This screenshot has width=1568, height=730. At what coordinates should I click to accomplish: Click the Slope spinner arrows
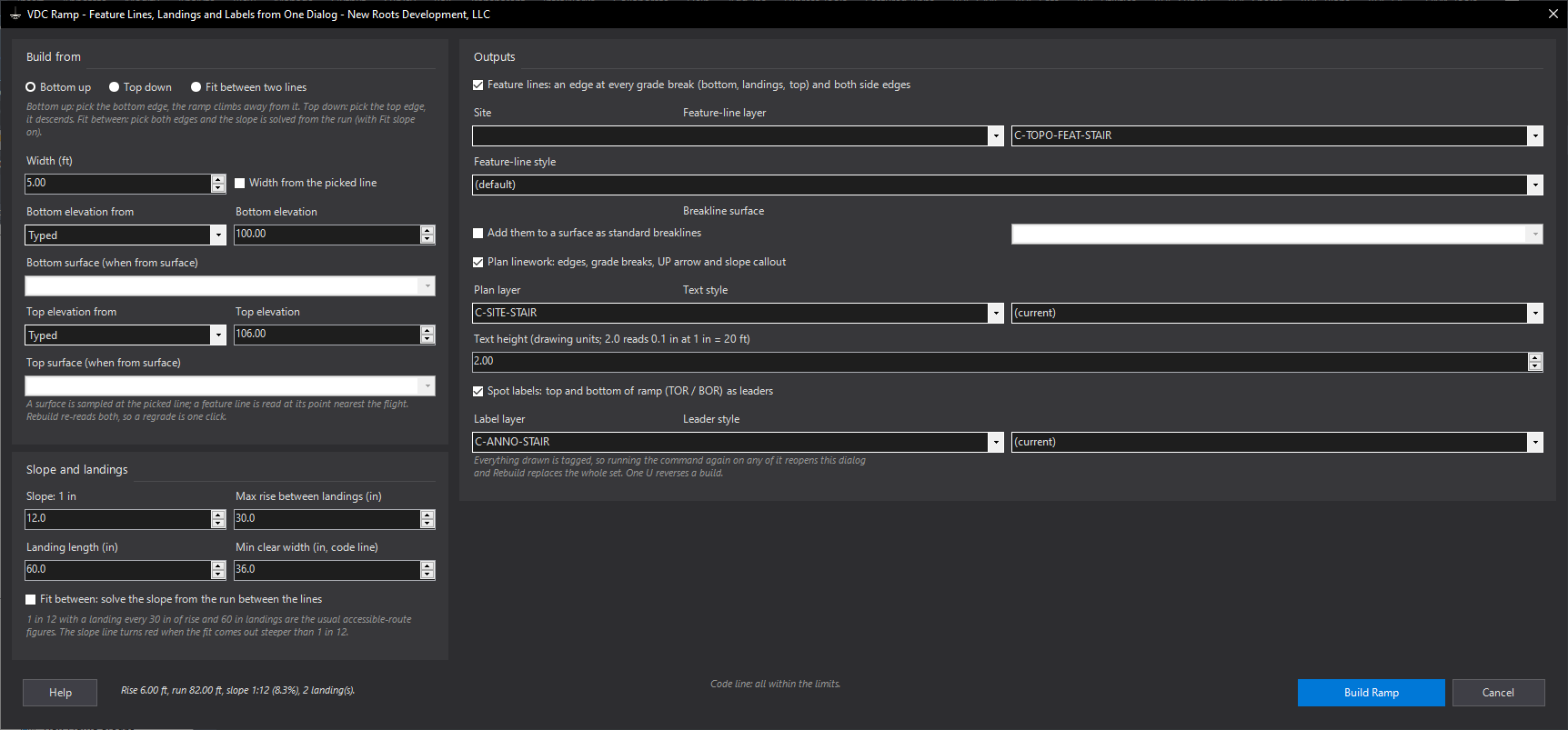click(x=218, y=519)
